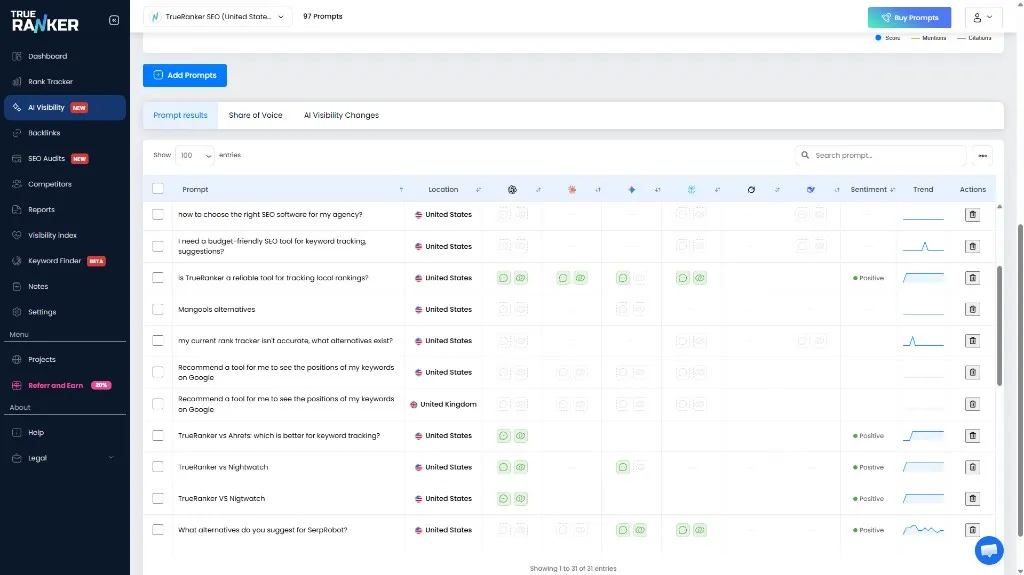This screenshot has height=575, width=1024.
Task: Click Positive sentiment in local rankings row
Action: coord(869,278)
